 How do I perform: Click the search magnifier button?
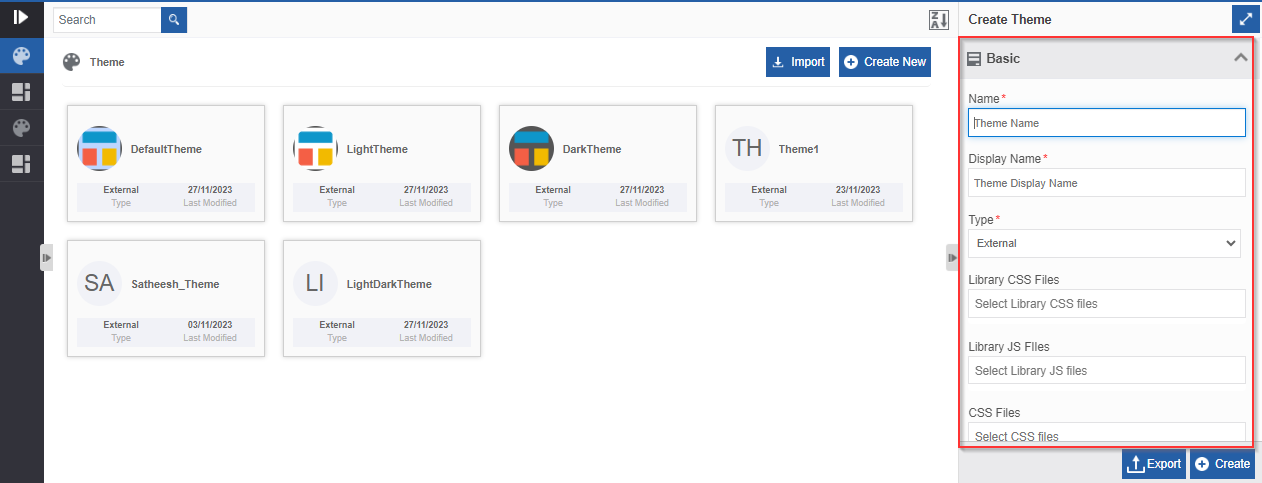tap(174, 19)
